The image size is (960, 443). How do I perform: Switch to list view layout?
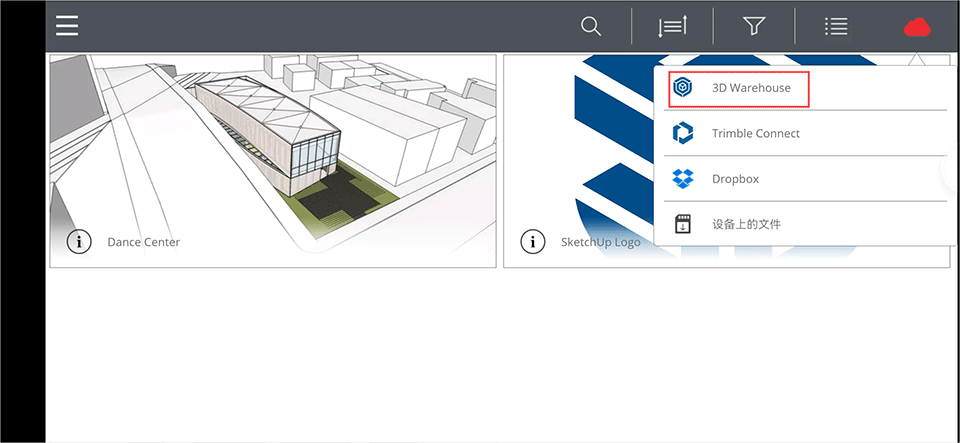tap(836, 27)
